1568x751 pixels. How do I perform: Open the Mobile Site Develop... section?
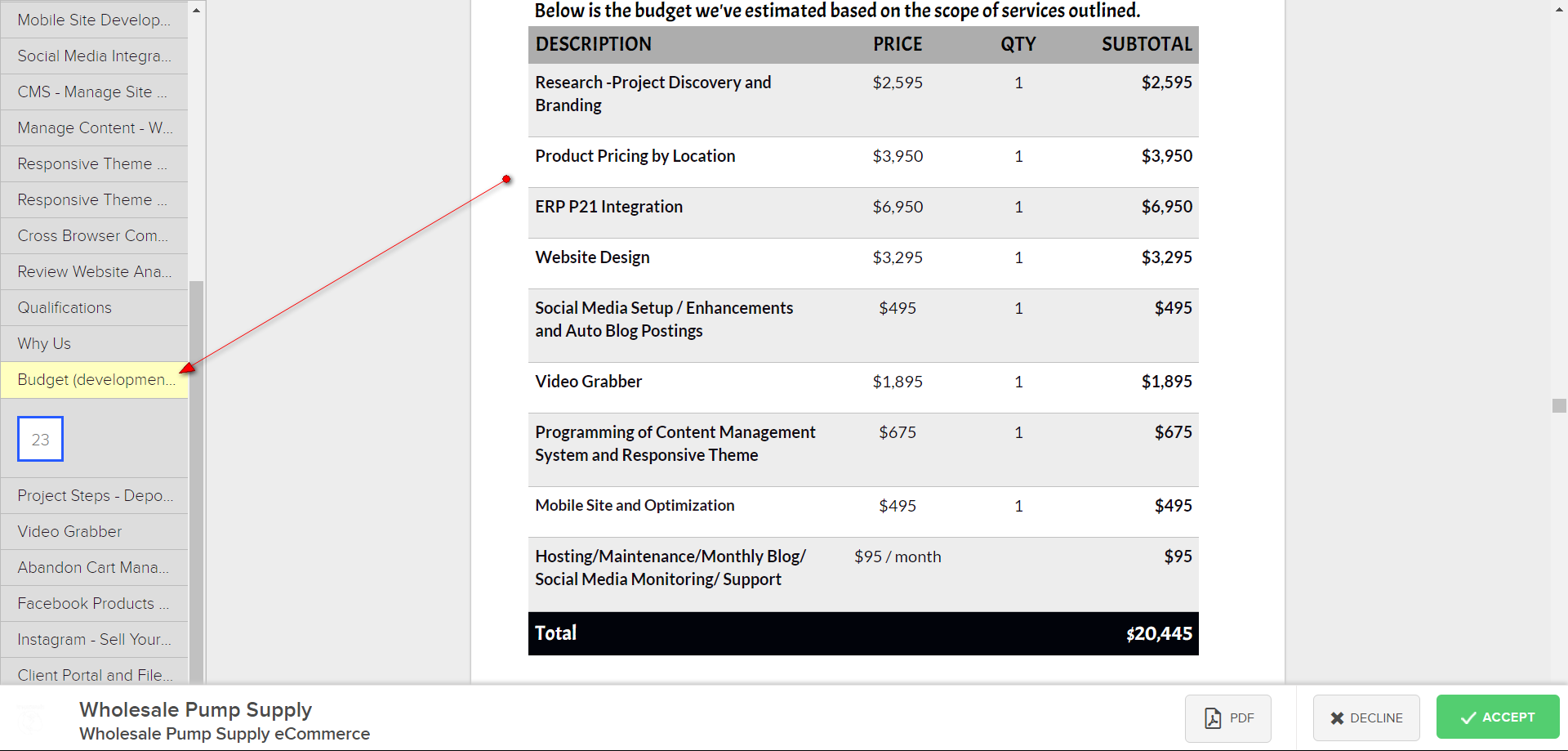pyautogui.click(x=94, y=20)
